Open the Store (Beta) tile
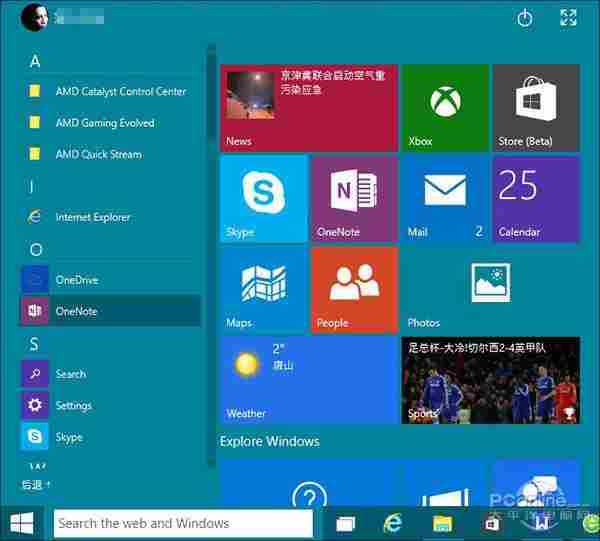The width and height of the screenshot is (600, 541). click(x=535, y=108)
